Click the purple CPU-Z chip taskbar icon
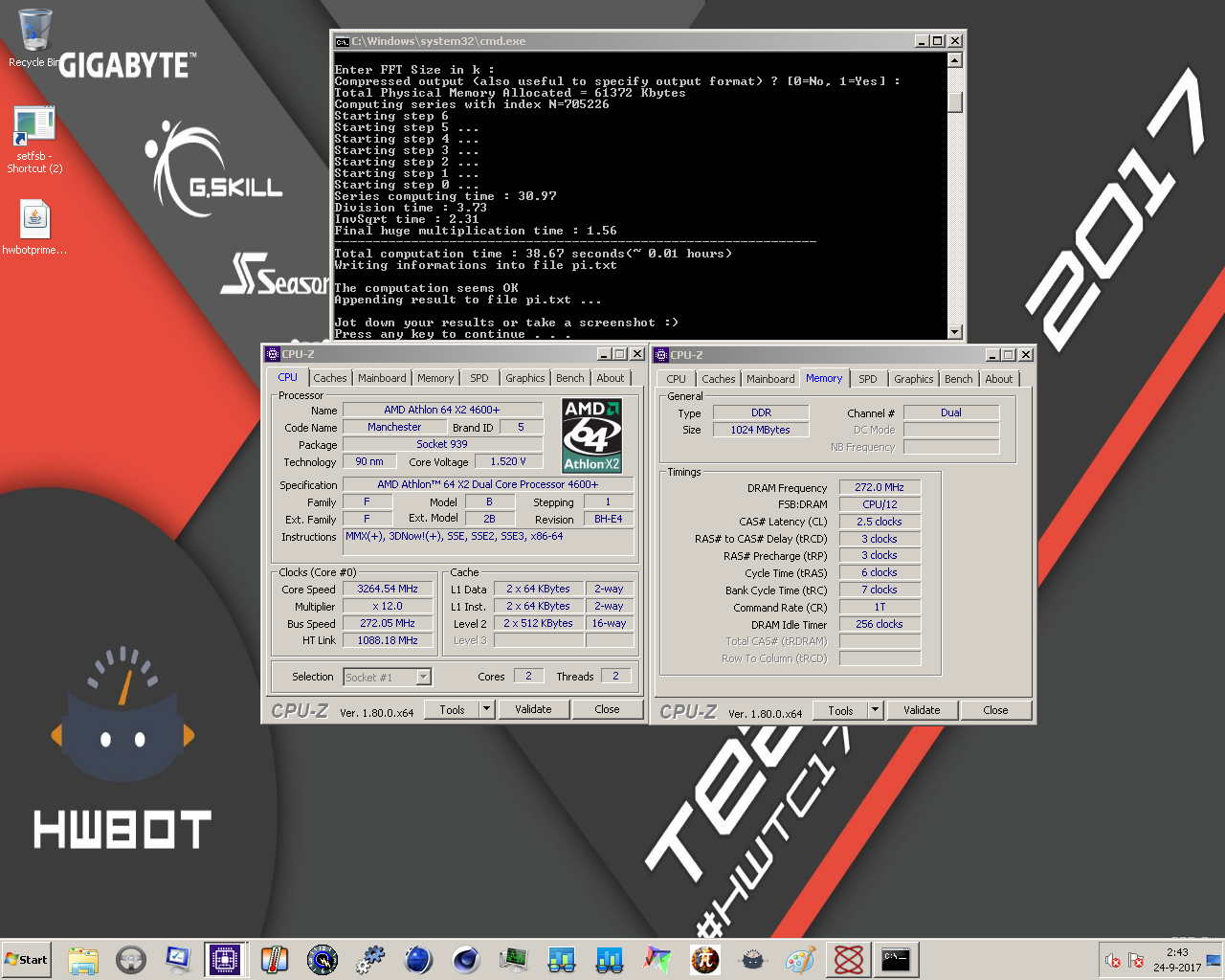Screen dimensions: 1225x980 (226, 959)
